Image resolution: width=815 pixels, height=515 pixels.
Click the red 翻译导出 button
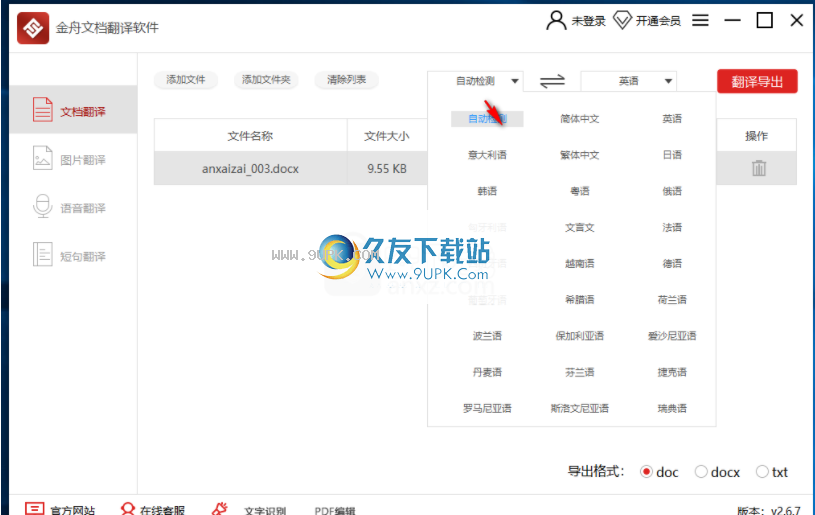[x=757, y=82]
